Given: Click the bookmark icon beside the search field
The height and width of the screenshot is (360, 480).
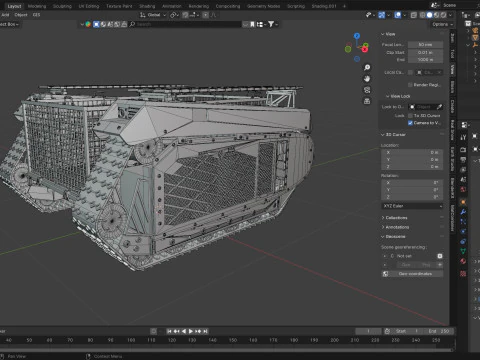Looking at the screenshot, I should coord(252,24).
